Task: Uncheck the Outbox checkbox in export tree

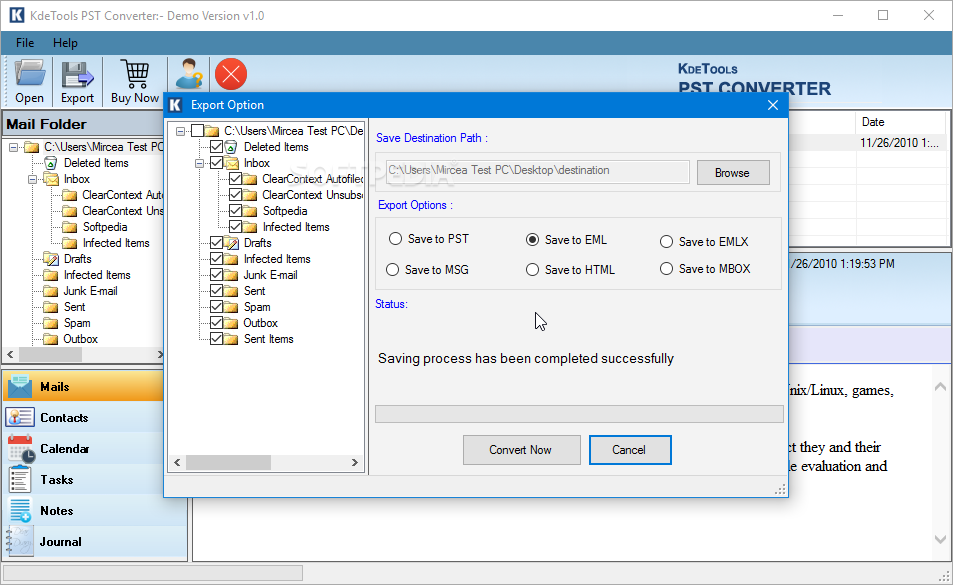Action: tap(216, 323)
